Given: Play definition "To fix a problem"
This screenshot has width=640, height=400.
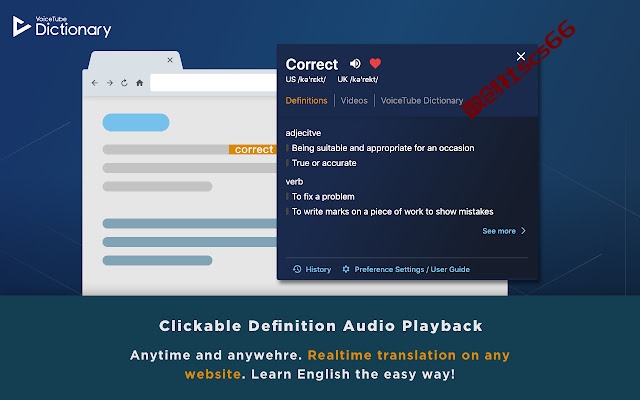Looking at the screenshot, I should point(323,197).
